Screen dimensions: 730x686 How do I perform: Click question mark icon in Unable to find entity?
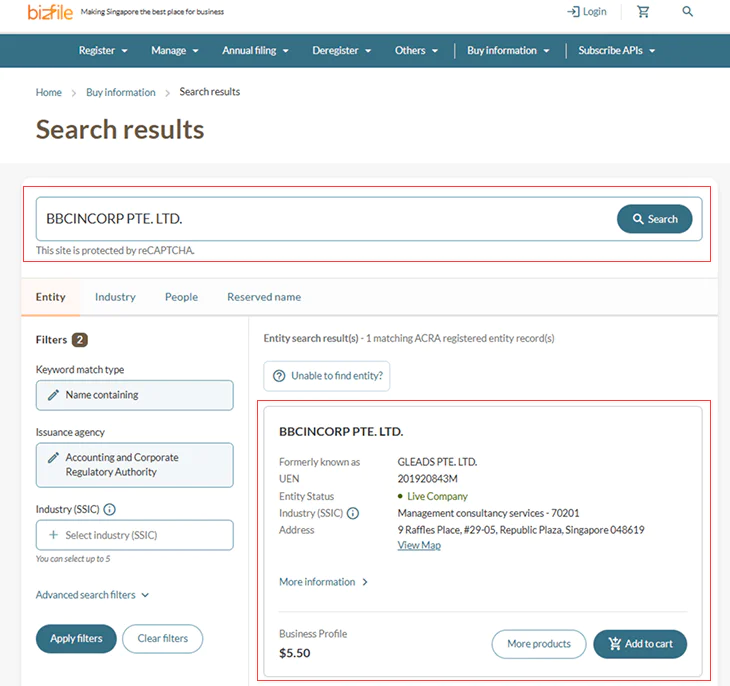[279, 376]
